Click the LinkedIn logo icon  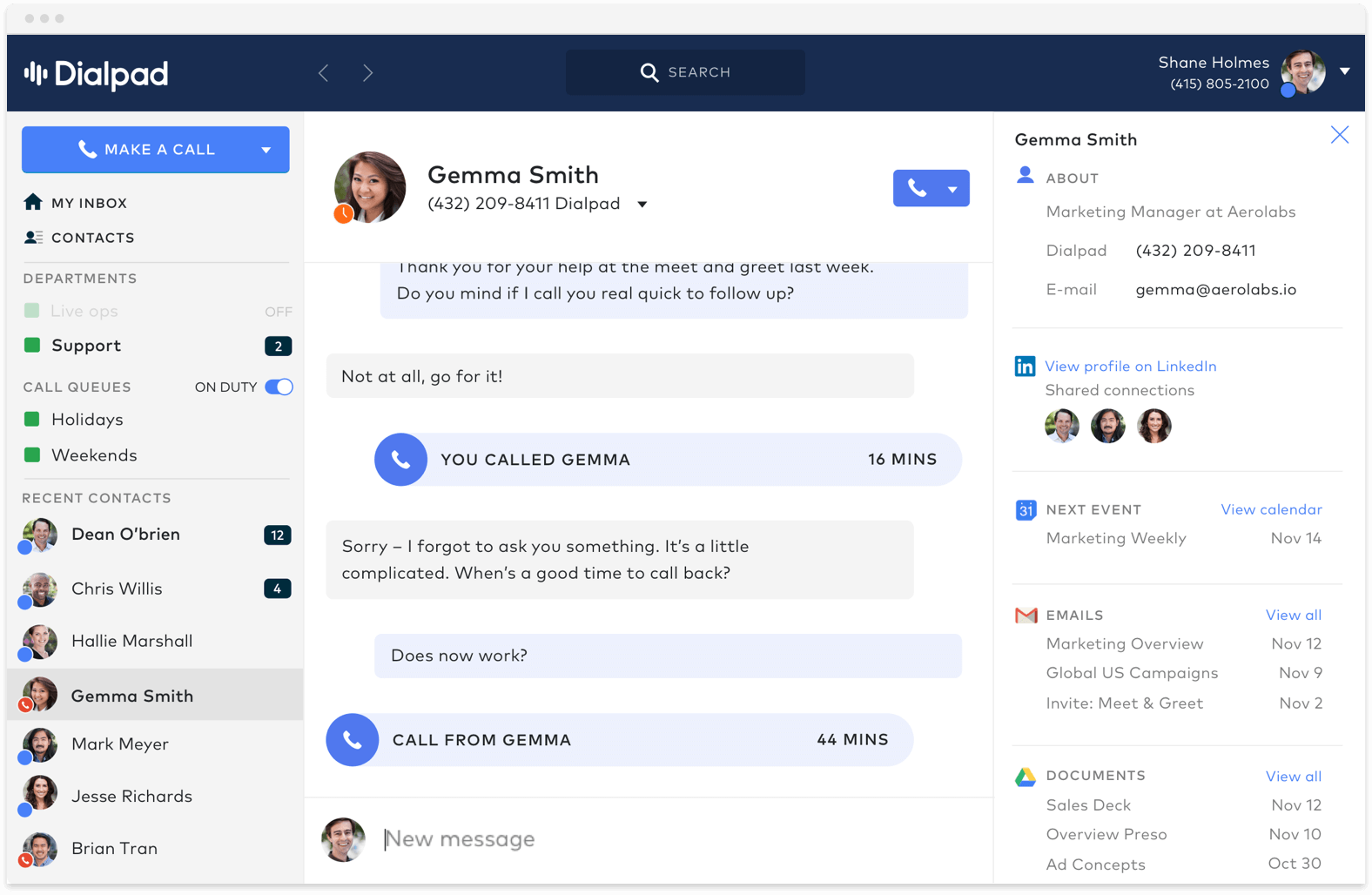1026,366
